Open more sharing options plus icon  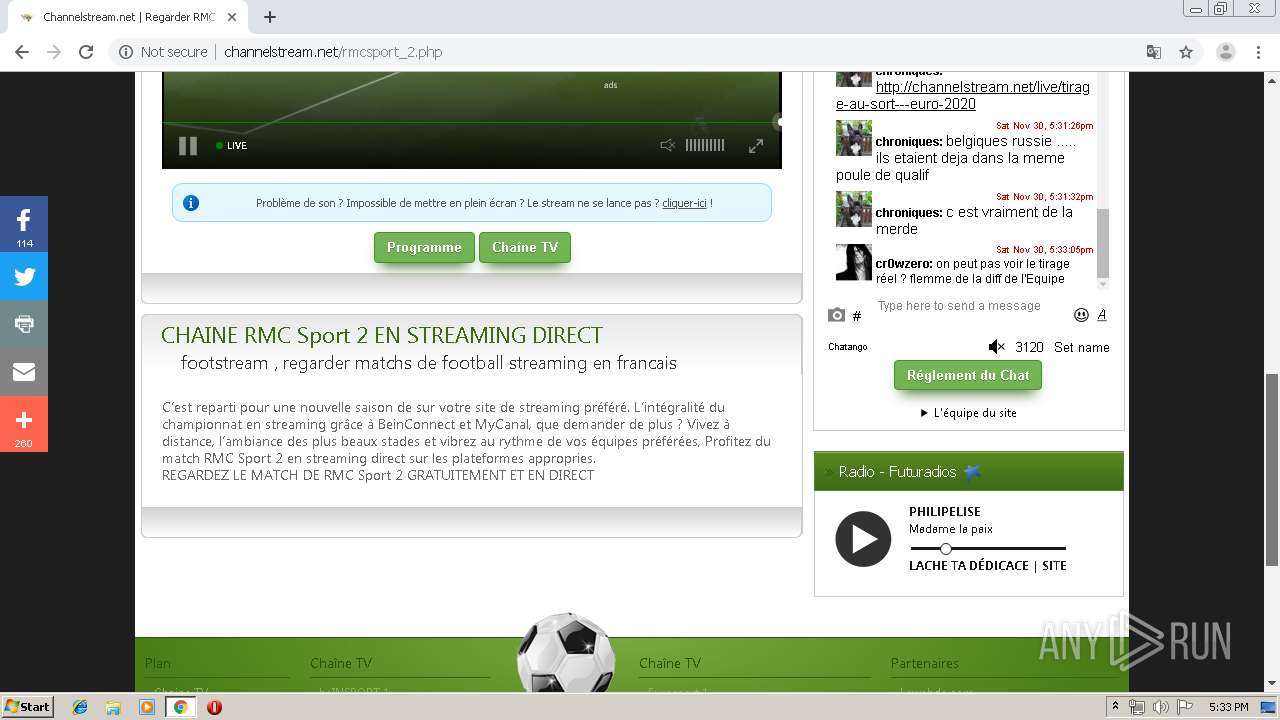point(24,424)
